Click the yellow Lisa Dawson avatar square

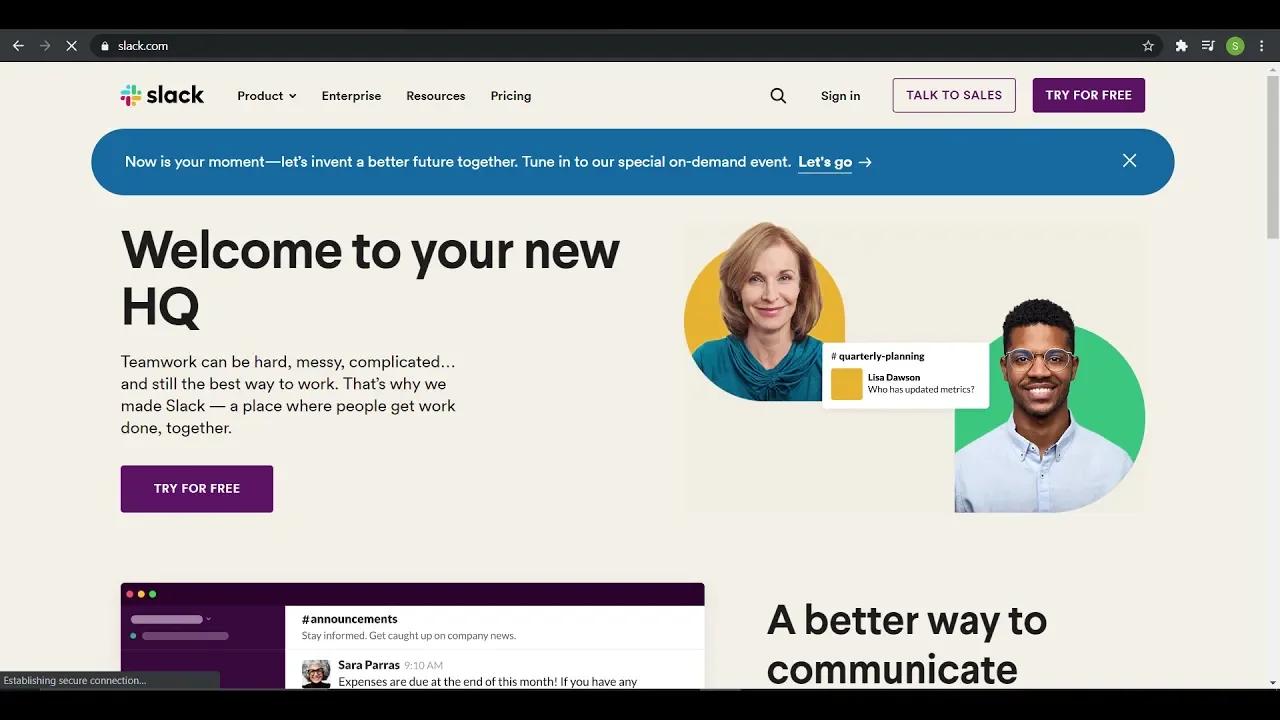click(x=846, y=384)
